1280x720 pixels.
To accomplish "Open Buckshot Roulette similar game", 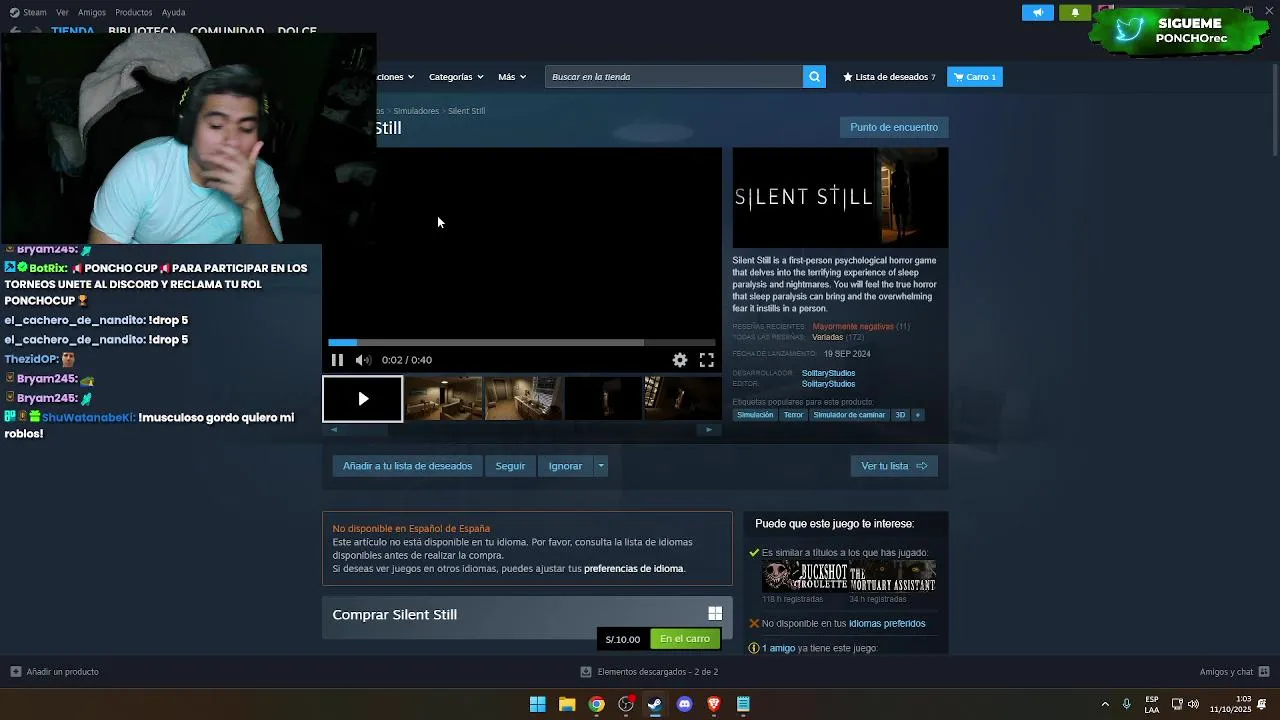I will point(805,577).
